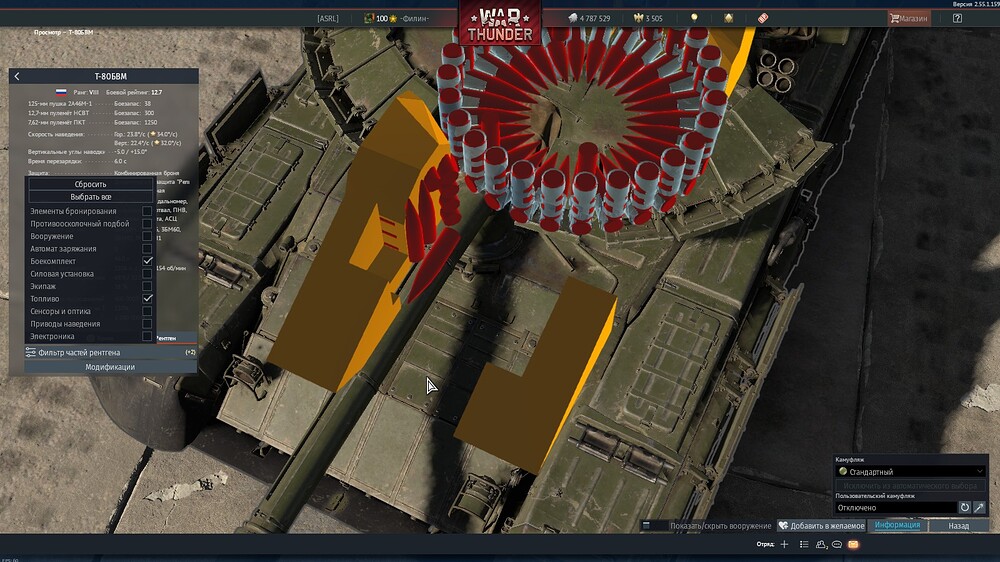Open the [ASRL] squadron tag
Screen dimensions: 1000x562
pyautogui.click(x=328, y=18)
